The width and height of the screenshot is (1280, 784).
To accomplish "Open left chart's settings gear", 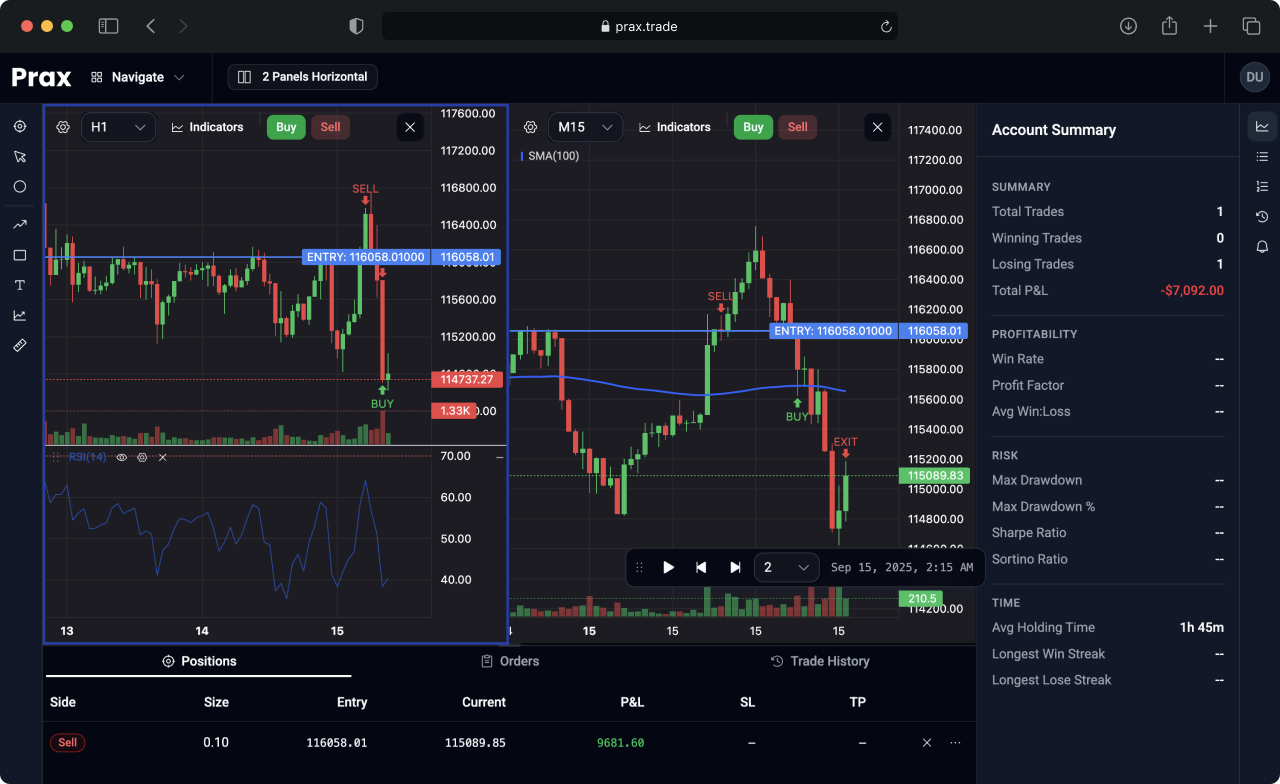I will (x=62, y=127).
